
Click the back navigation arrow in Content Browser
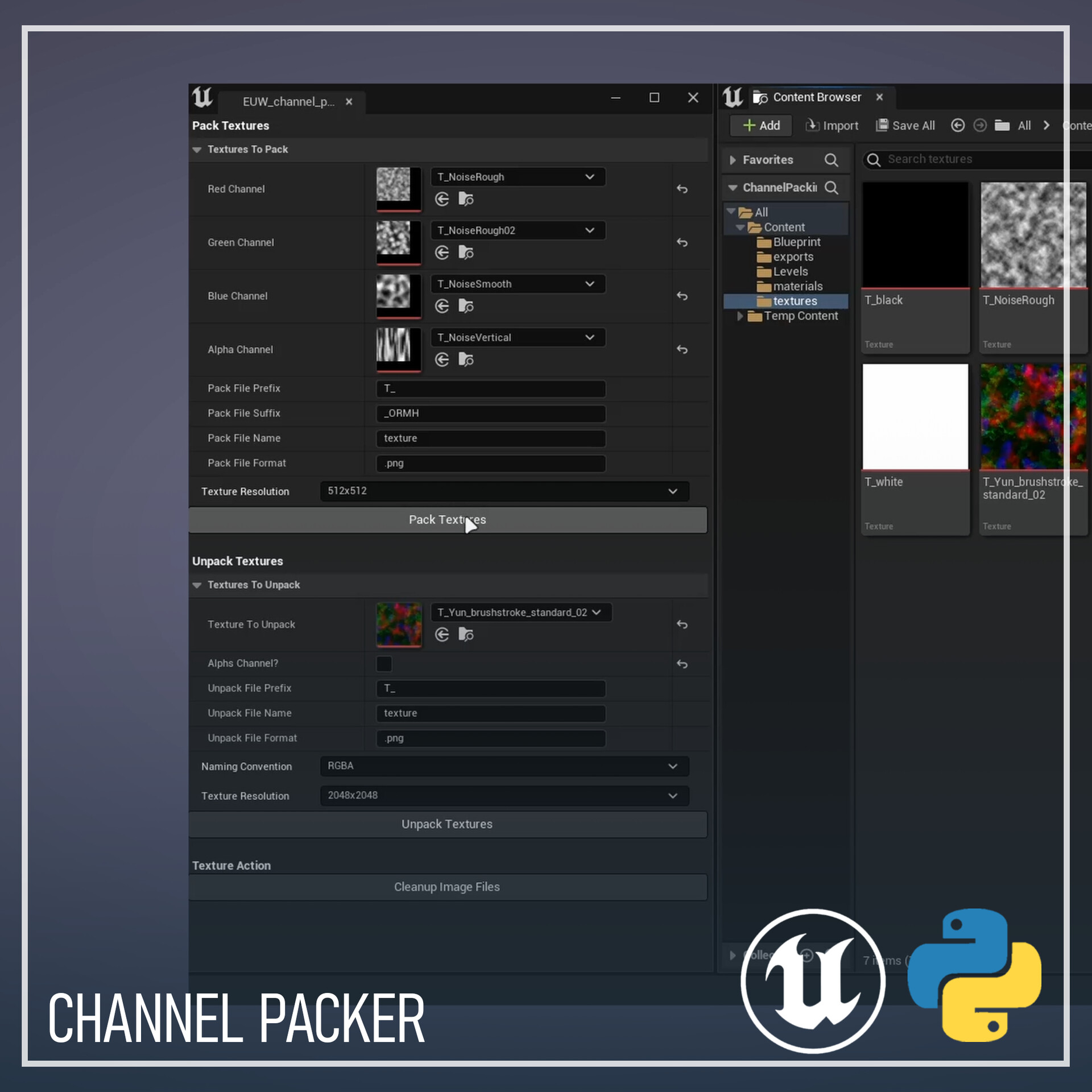point(958,125)
